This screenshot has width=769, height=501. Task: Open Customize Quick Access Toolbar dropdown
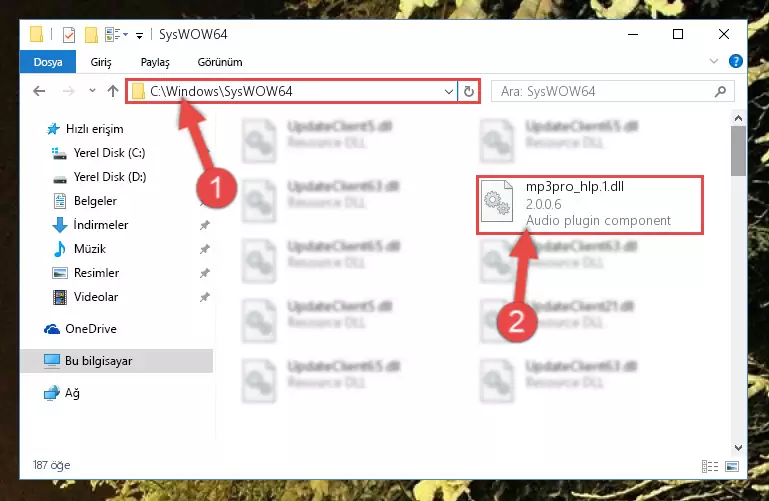[x=140, y=35]
